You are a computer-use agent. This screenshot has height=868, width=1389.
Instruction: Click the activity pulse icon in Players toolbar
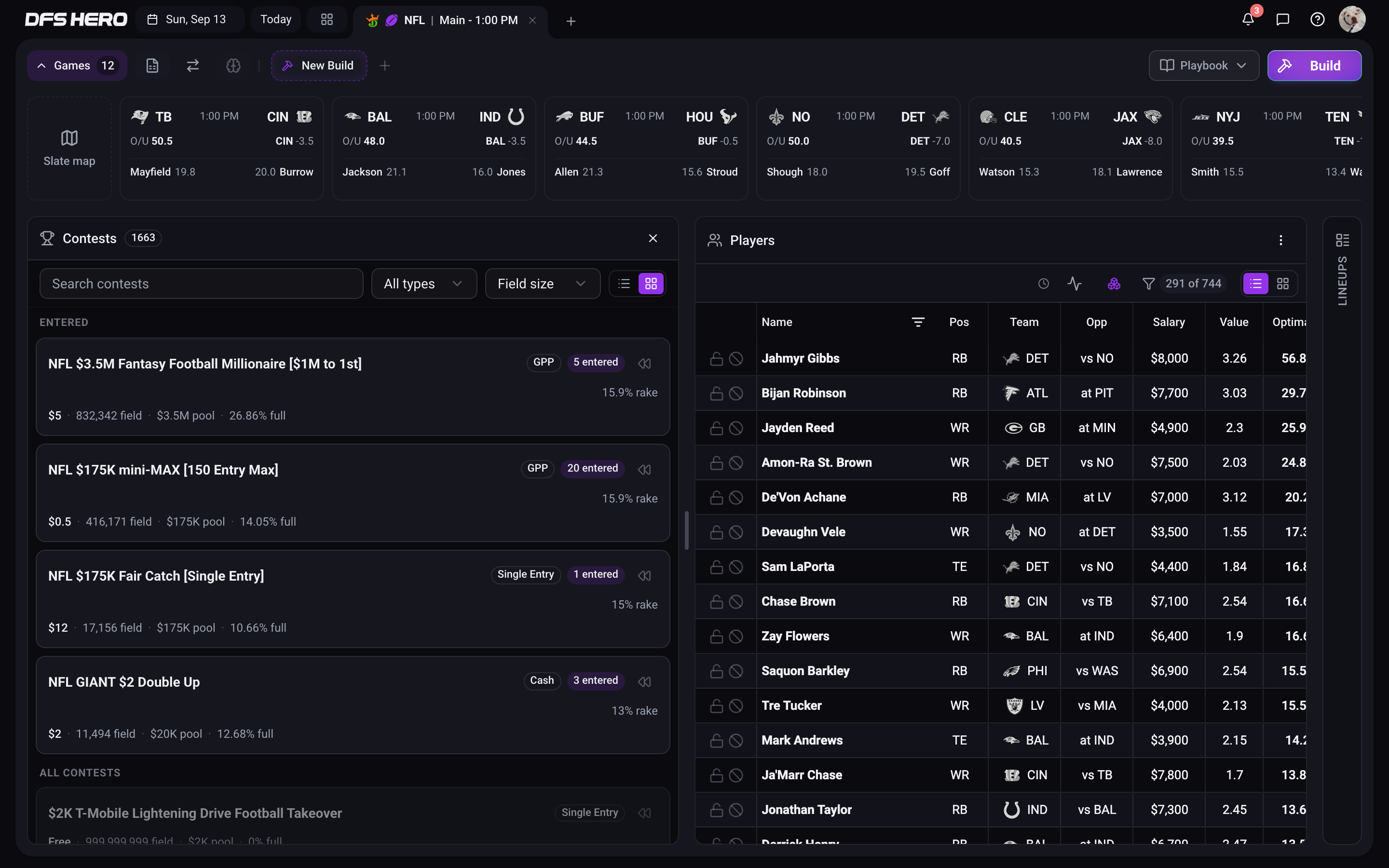[x=1075, y=284]
